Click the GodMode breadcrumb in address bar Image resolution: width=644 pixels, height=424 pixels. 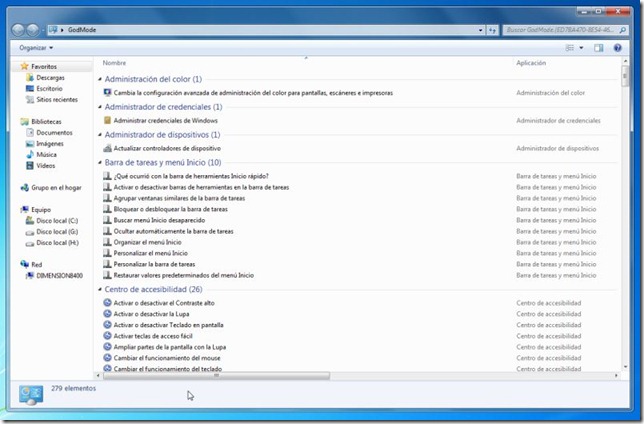[x=82, y=30]
